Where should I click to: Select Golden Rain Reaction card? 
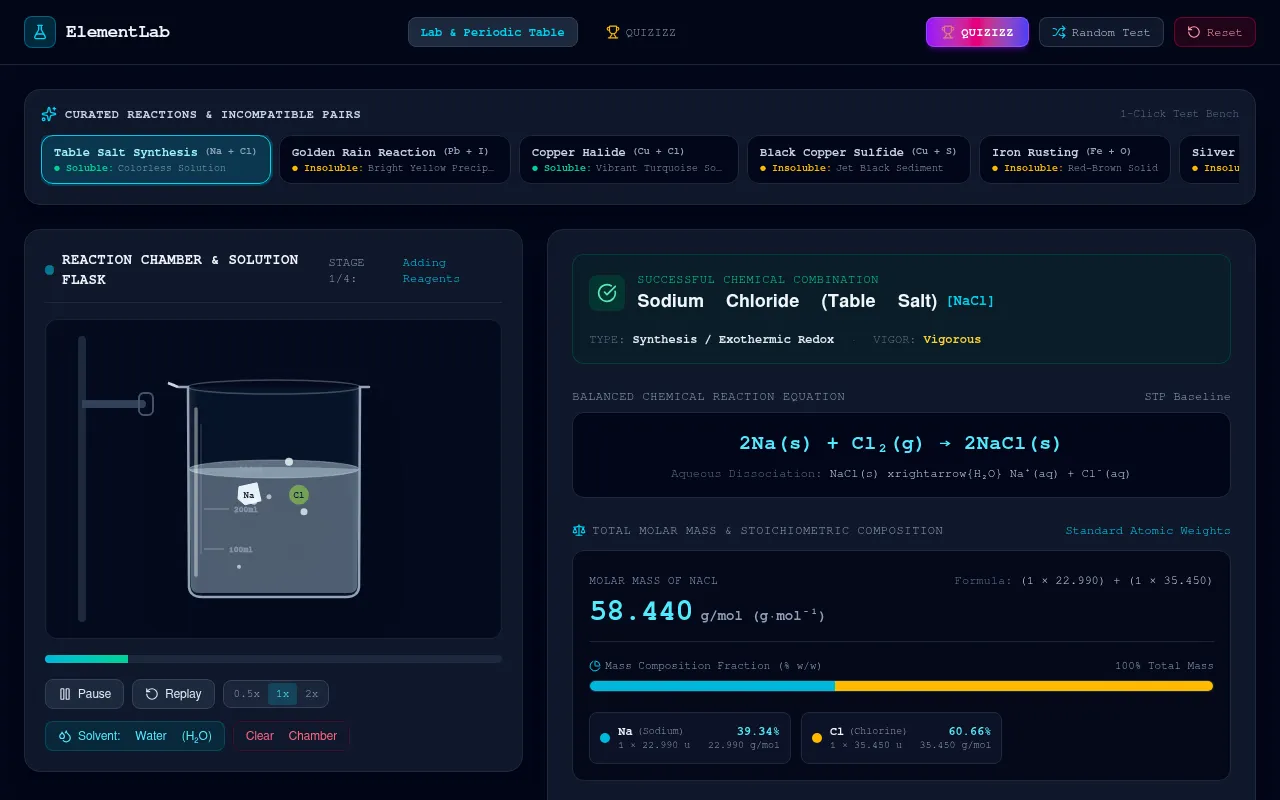395,160
